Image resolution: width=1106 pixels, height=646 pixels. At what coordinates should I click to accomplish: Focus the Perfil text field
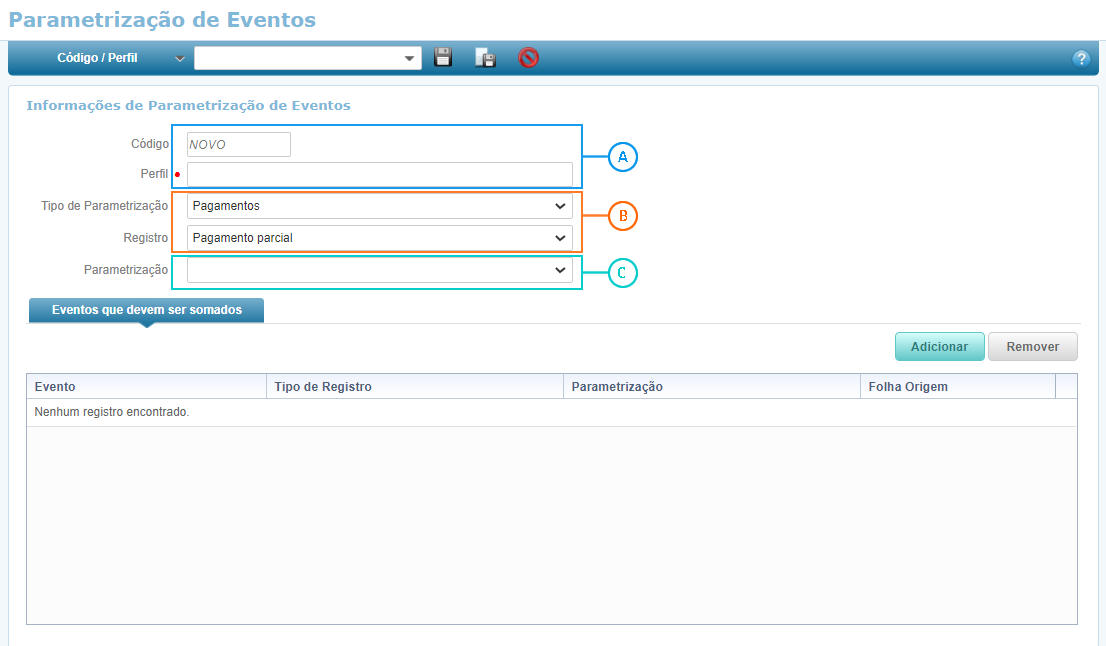pyautogui.click(x=379, y=175)
